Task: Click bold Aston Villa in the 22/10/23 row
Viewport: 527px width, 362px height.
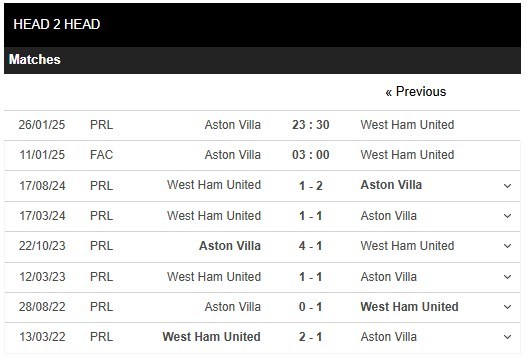Action: [x=230, y=246]
